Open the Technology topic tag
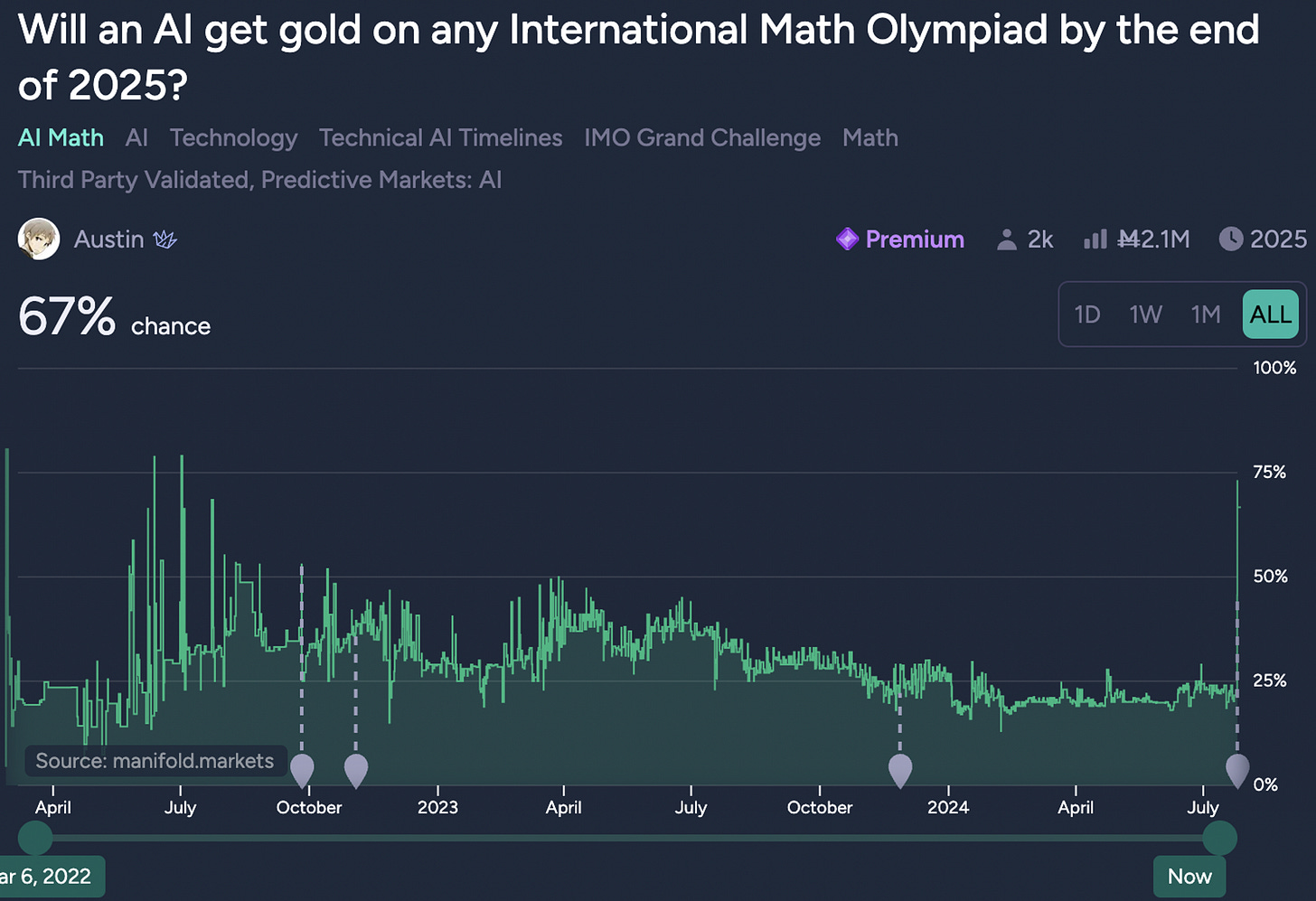This screenshot has height=901, width=1316. (x=233, y=138)
